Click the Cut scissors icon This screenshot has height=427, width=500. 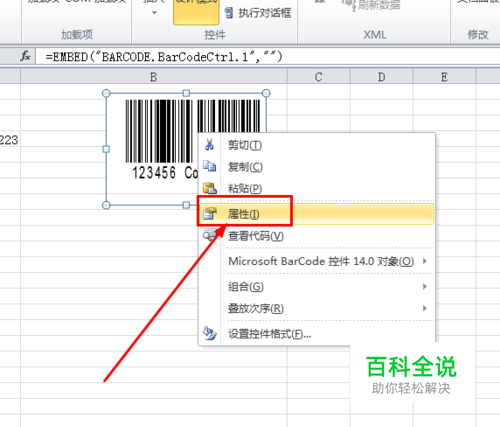(x=209, y=145)
